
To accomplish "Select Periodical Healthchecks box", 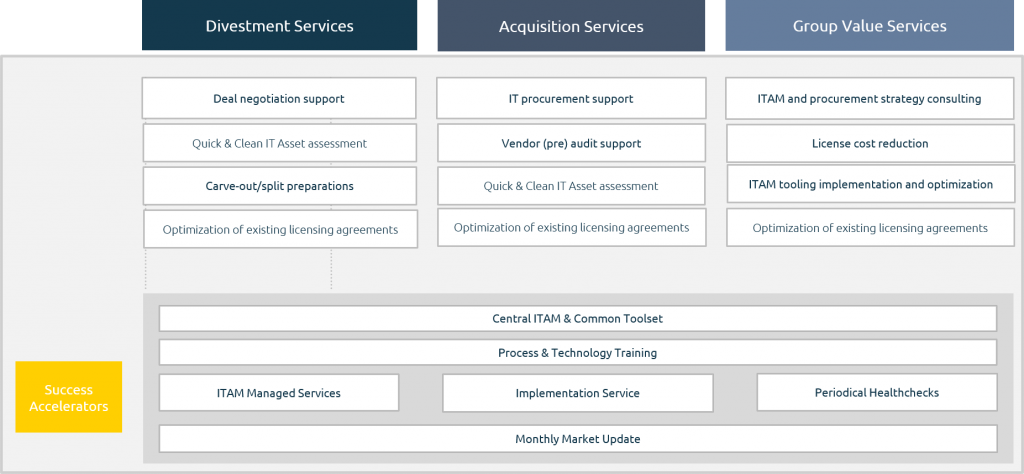I will tap(877, 392).
